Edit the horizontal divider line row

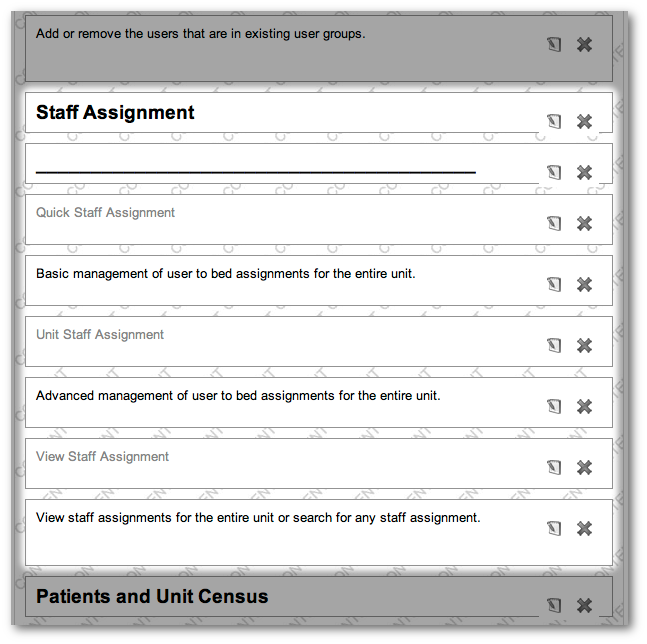[554, 172]
